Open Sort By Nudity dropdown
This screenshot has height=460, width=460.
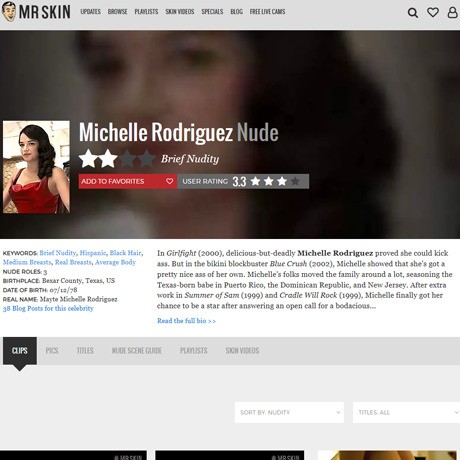[289, 412]
